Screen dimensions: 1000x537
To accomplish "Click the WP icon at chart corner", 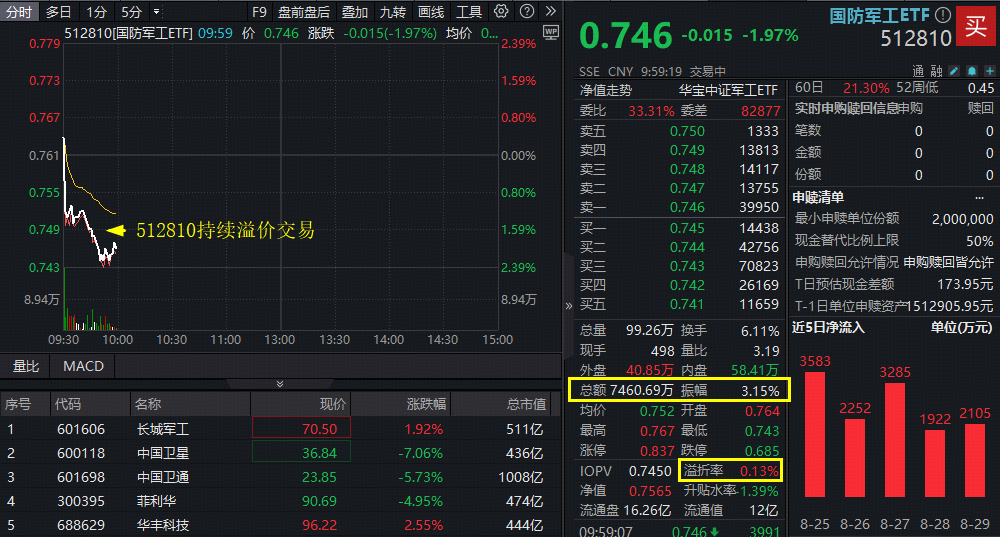I will click(550, 32).
